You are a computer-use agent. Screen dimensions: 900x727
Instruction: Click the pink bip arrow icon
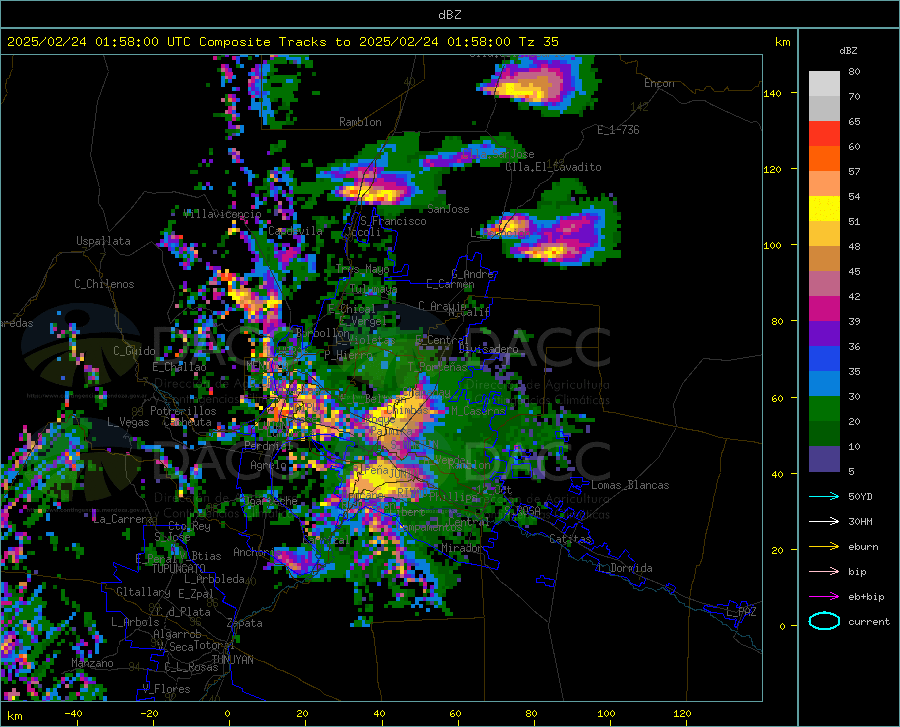(x=824, y=572)
